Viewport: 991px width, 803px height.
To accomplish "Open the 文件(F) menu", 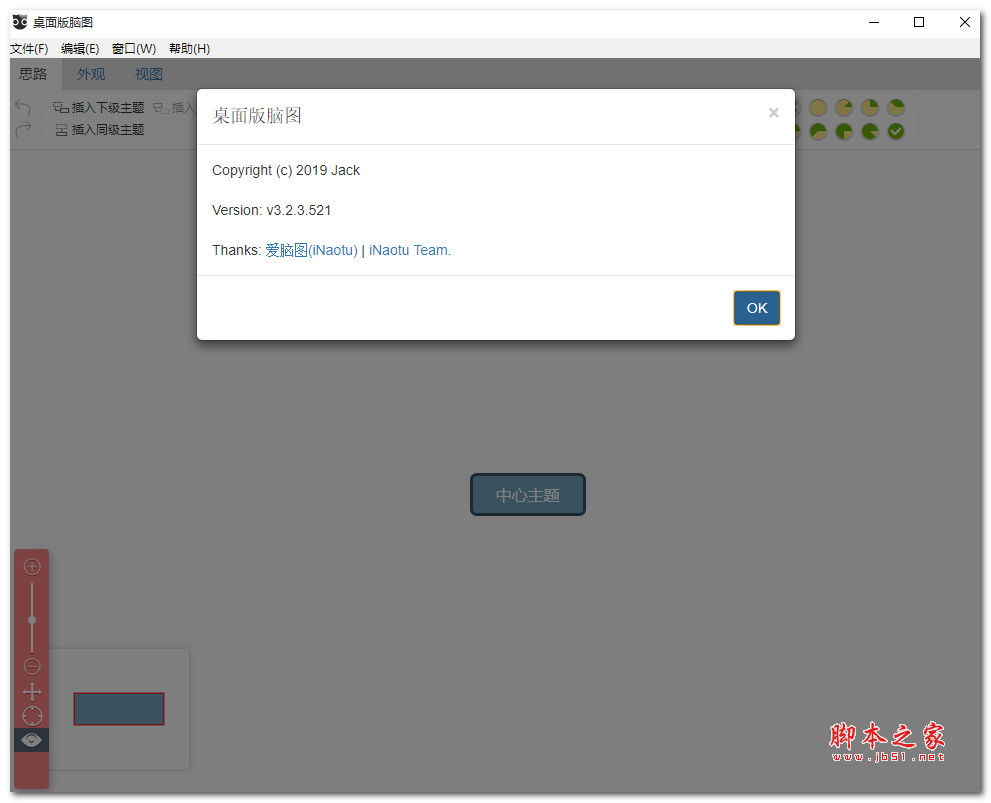I will click(29, 48).
